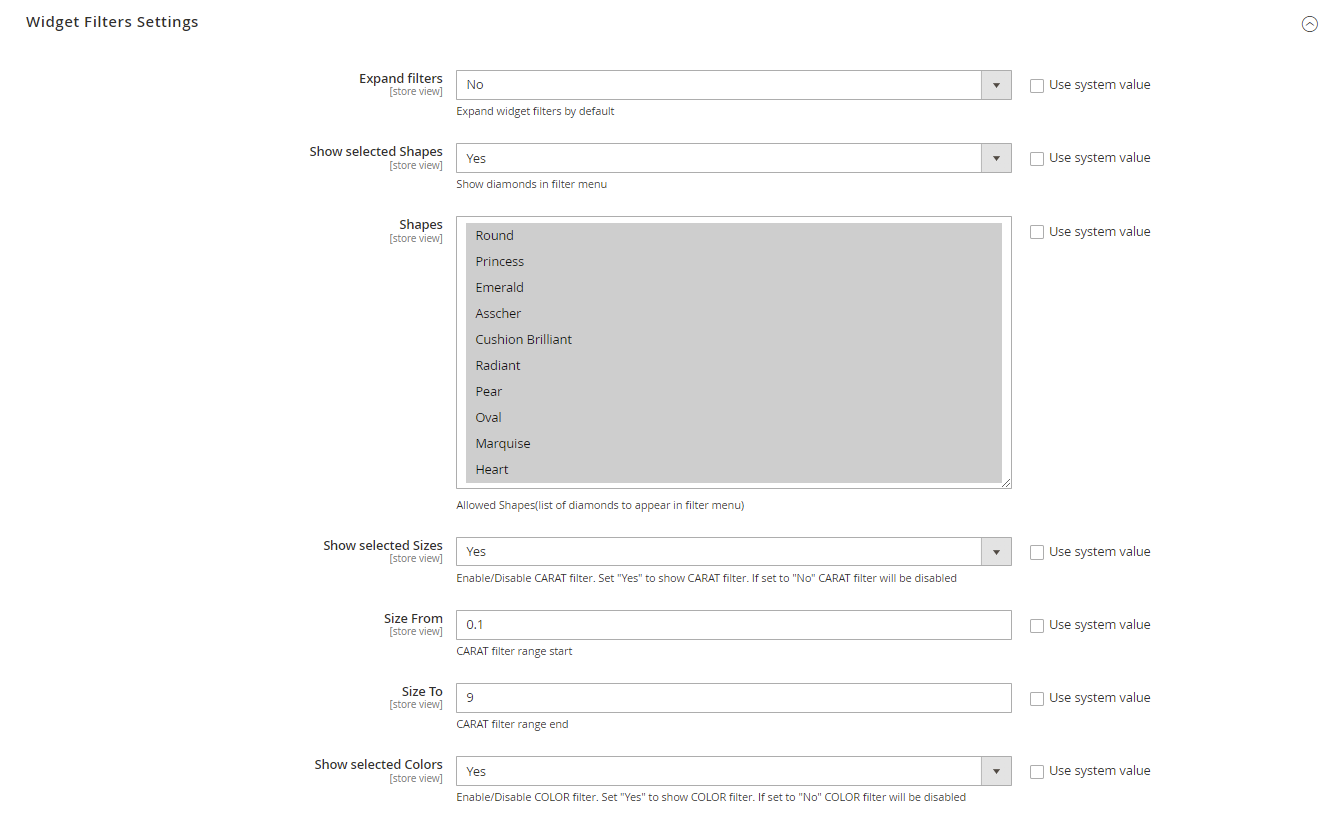This screenshot has height=815, width=1334.
Task: Select Heart in the Shapes list
Action: (492, 470)
